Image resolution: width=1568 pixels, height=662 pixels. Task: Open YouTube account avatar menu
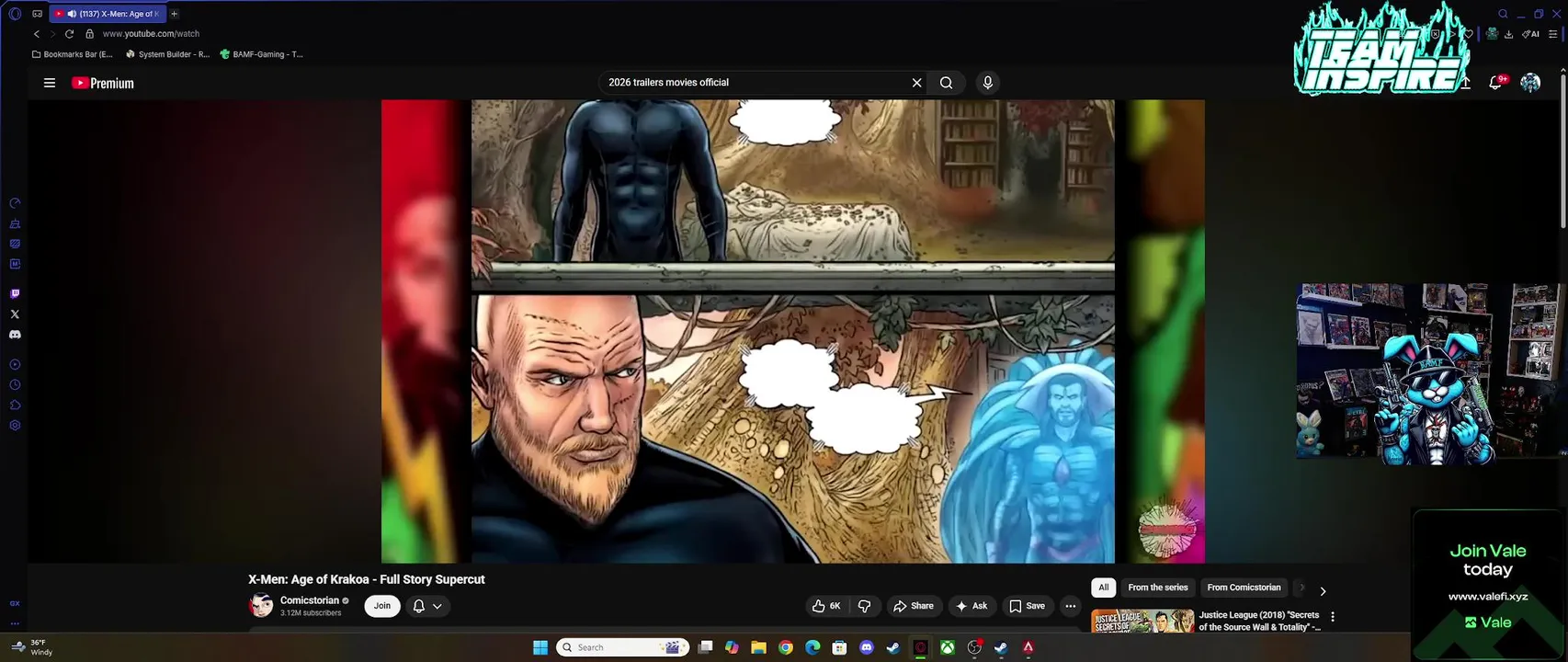(1530, 83)
